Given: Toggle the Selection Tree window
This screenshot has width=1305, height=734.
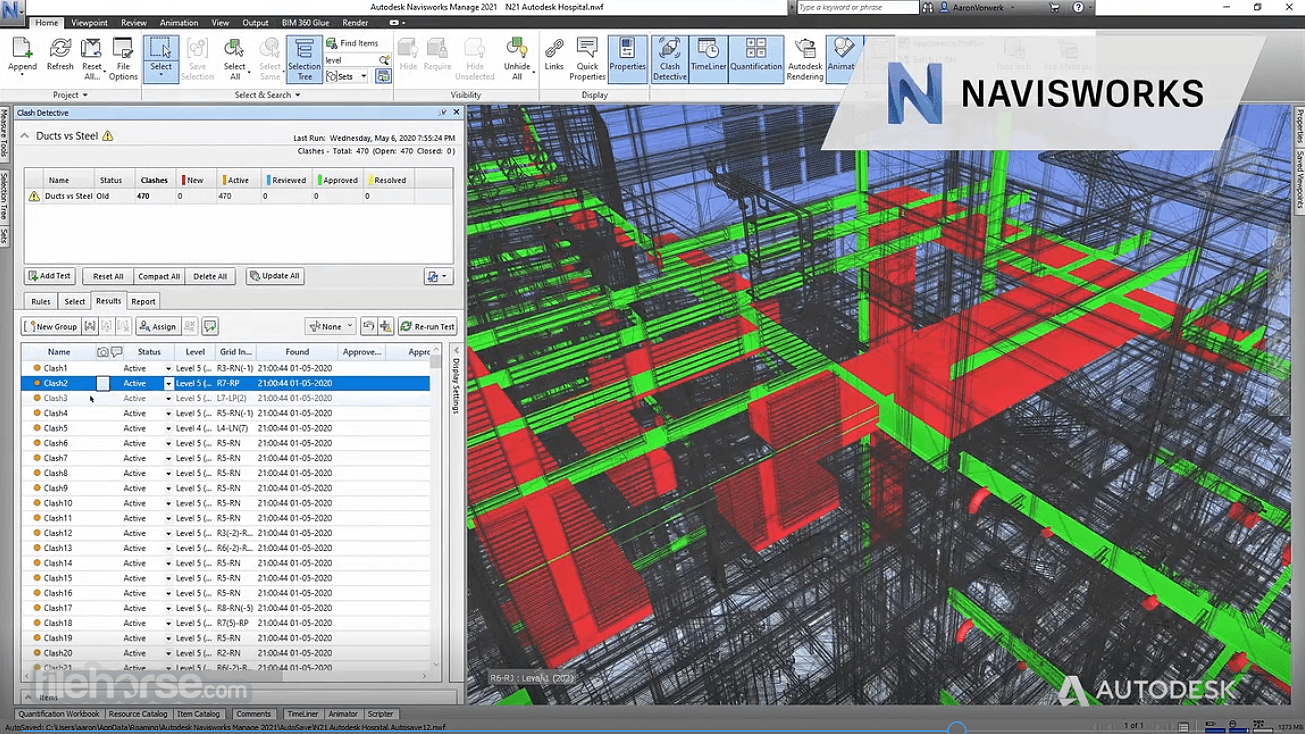Looking at the screenshot, I should (x=304, y=58).
